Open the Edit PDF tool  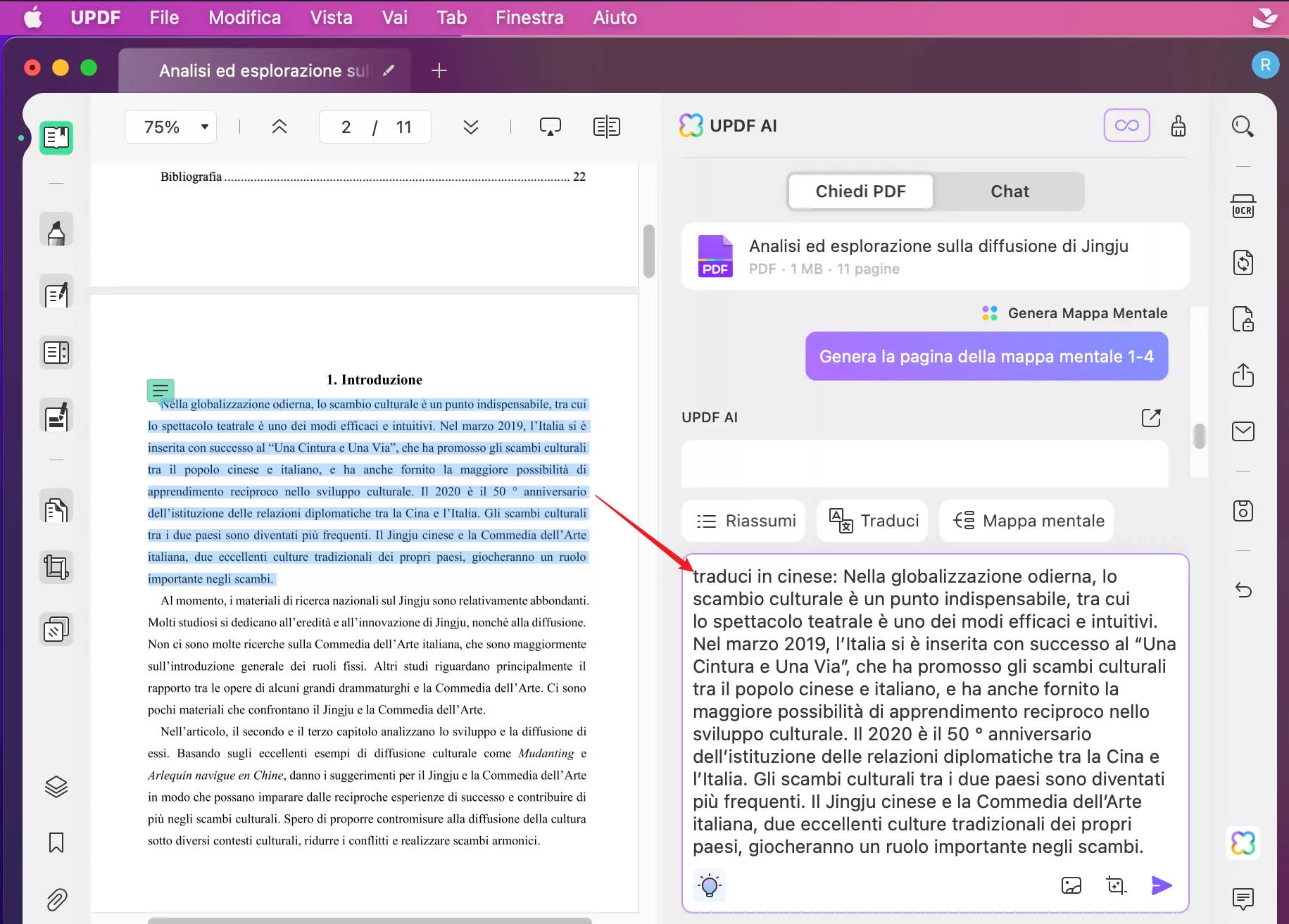[x=56, y=293]
